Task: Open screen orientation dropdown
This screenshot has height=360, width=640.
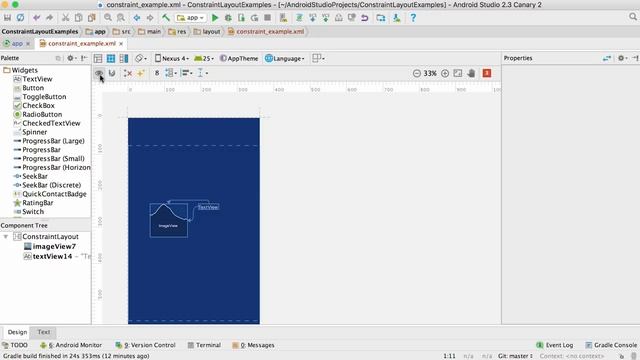Action: click(141, 58)
